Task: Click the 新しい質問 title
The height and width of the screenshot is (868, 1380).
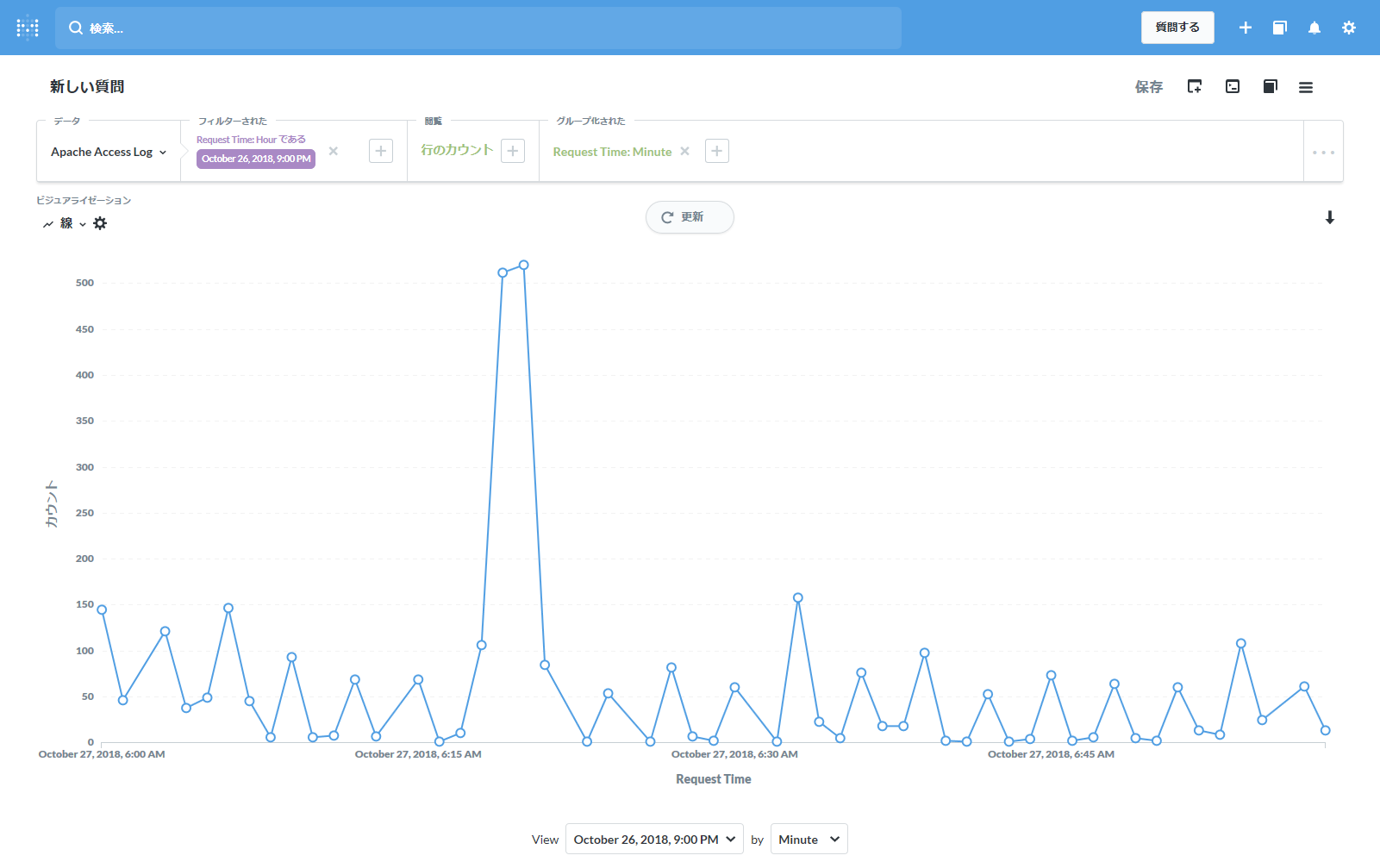Action: click(x=87, y=86)
